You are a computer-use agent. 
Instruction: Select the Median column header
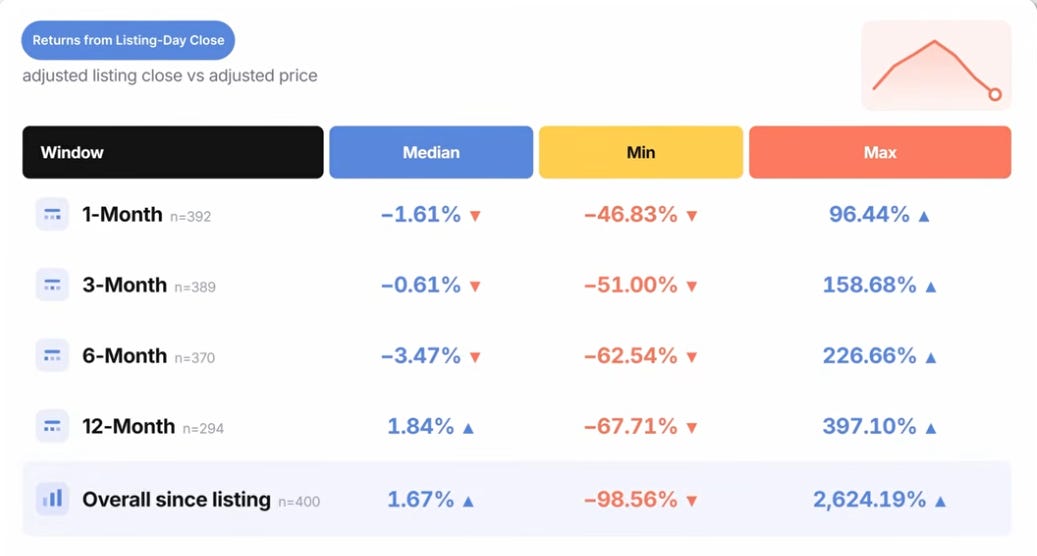pos(431,152)
